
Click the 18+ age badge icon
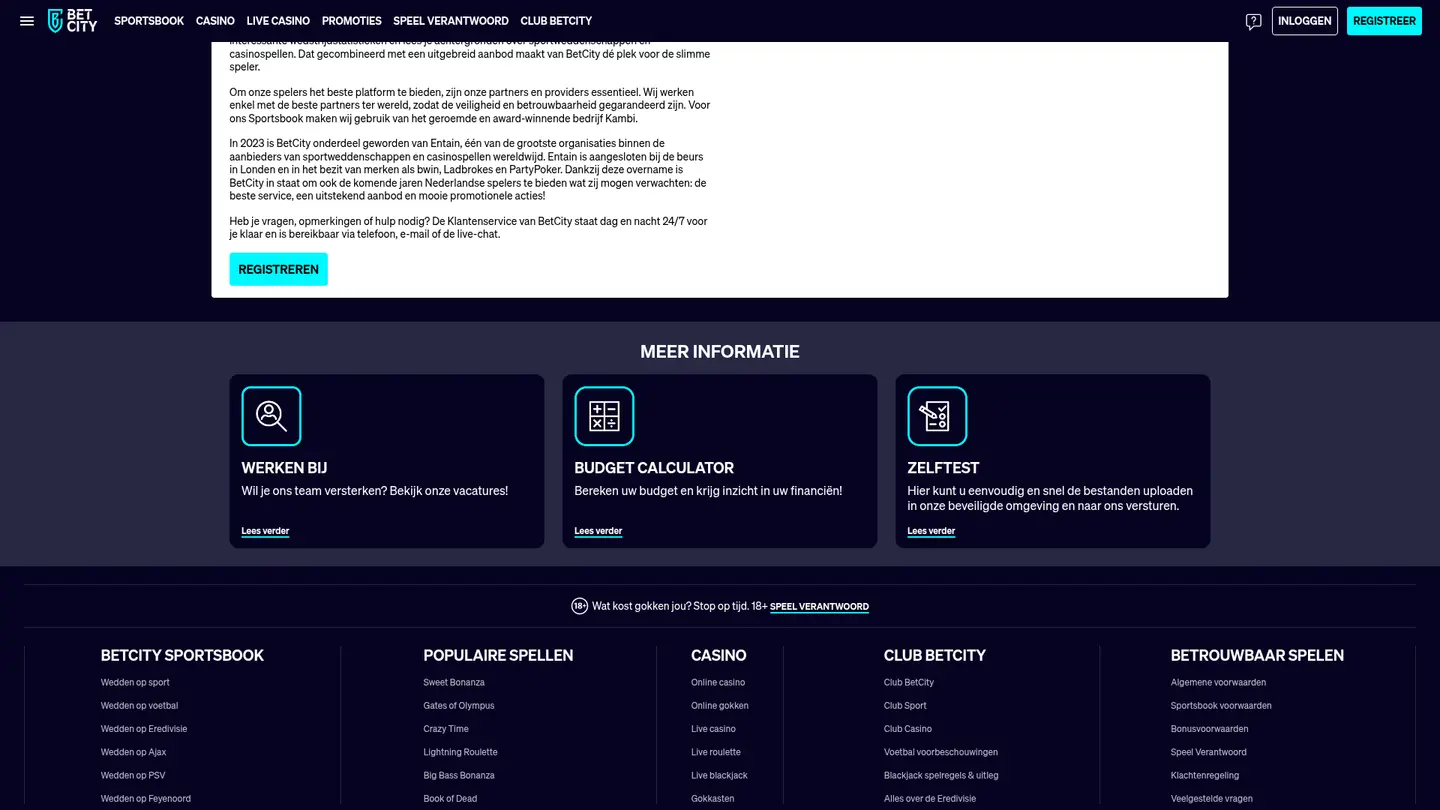[579, 606]
